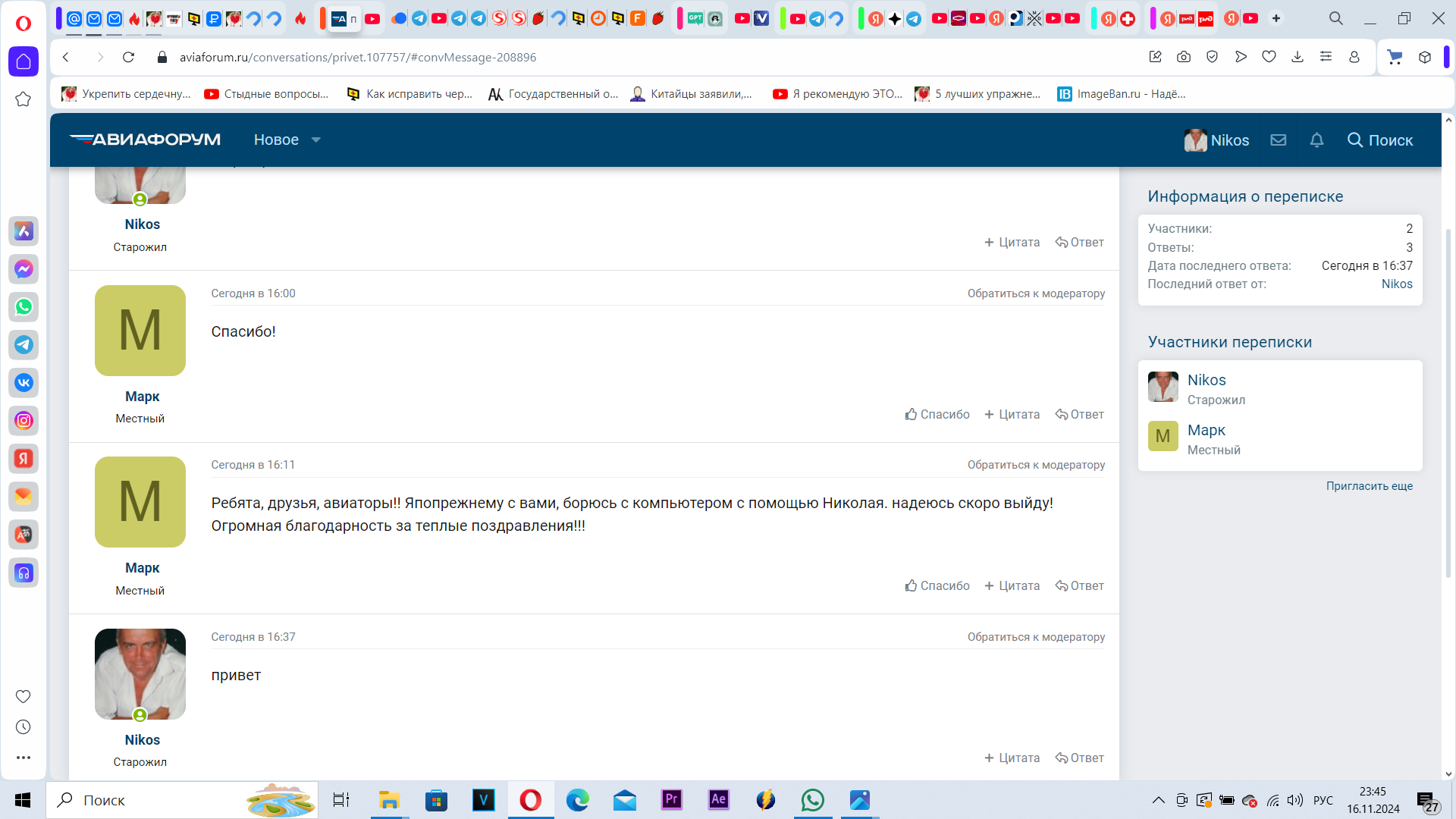Open forum notifications bell
The width and height of the screenshot is (1456, 819).
pos(1316,140)
